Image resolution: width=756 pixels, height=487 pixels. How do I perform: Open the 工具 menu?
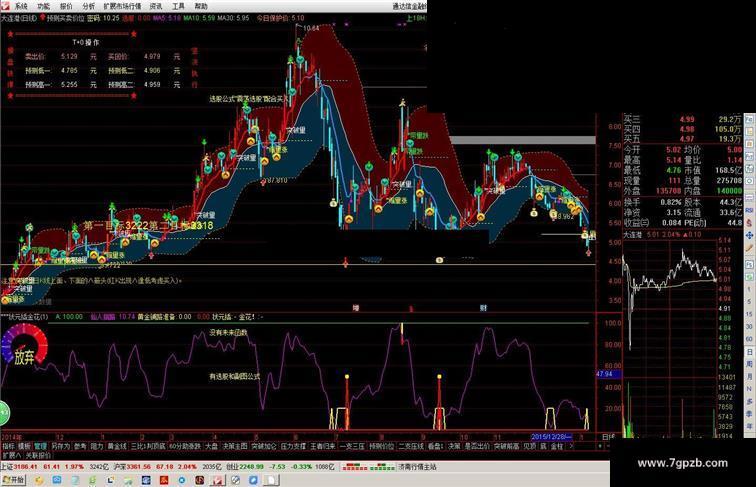tap(178, 6)
